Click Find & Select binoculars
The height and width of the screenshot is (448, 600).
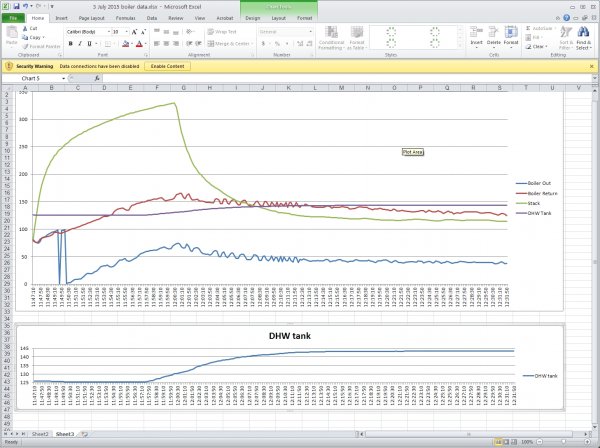pyautogui.click(x=584, y=38)
